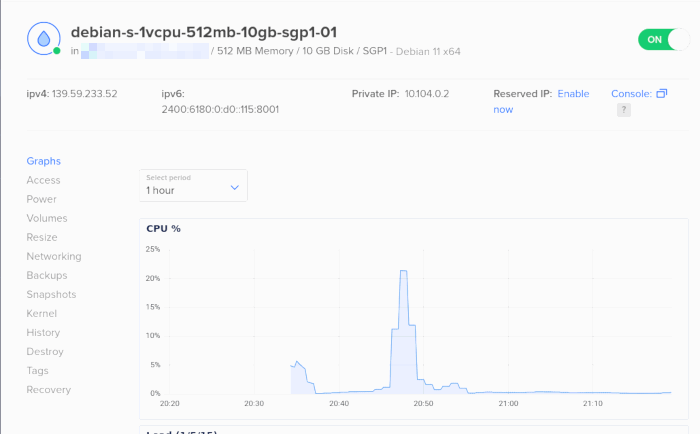Click the period dropdown chevron arrow
700x434 pixels.
click(234, 188)
